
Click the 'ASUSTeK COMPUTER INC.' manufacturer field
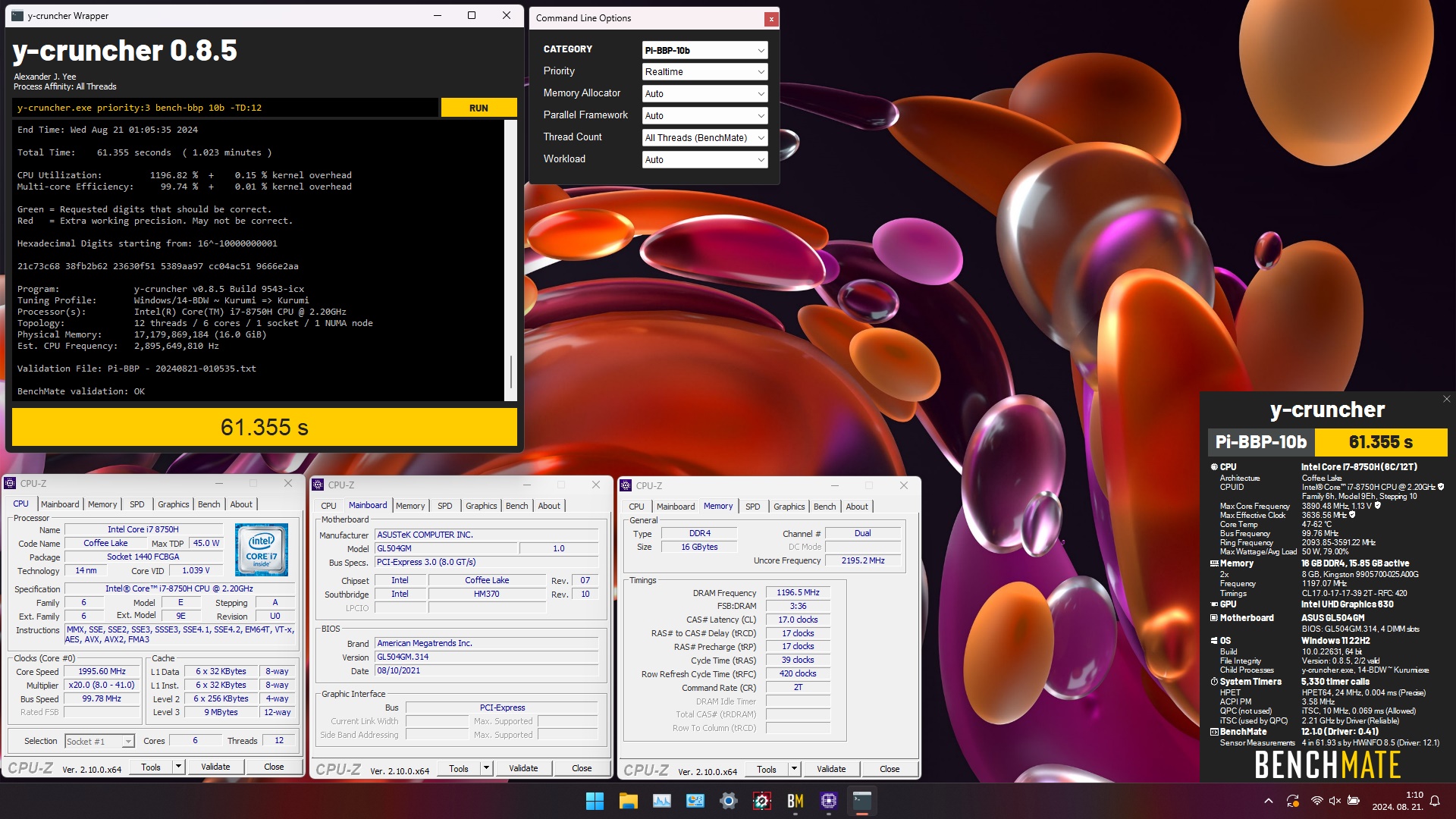(x=486, y=535)
